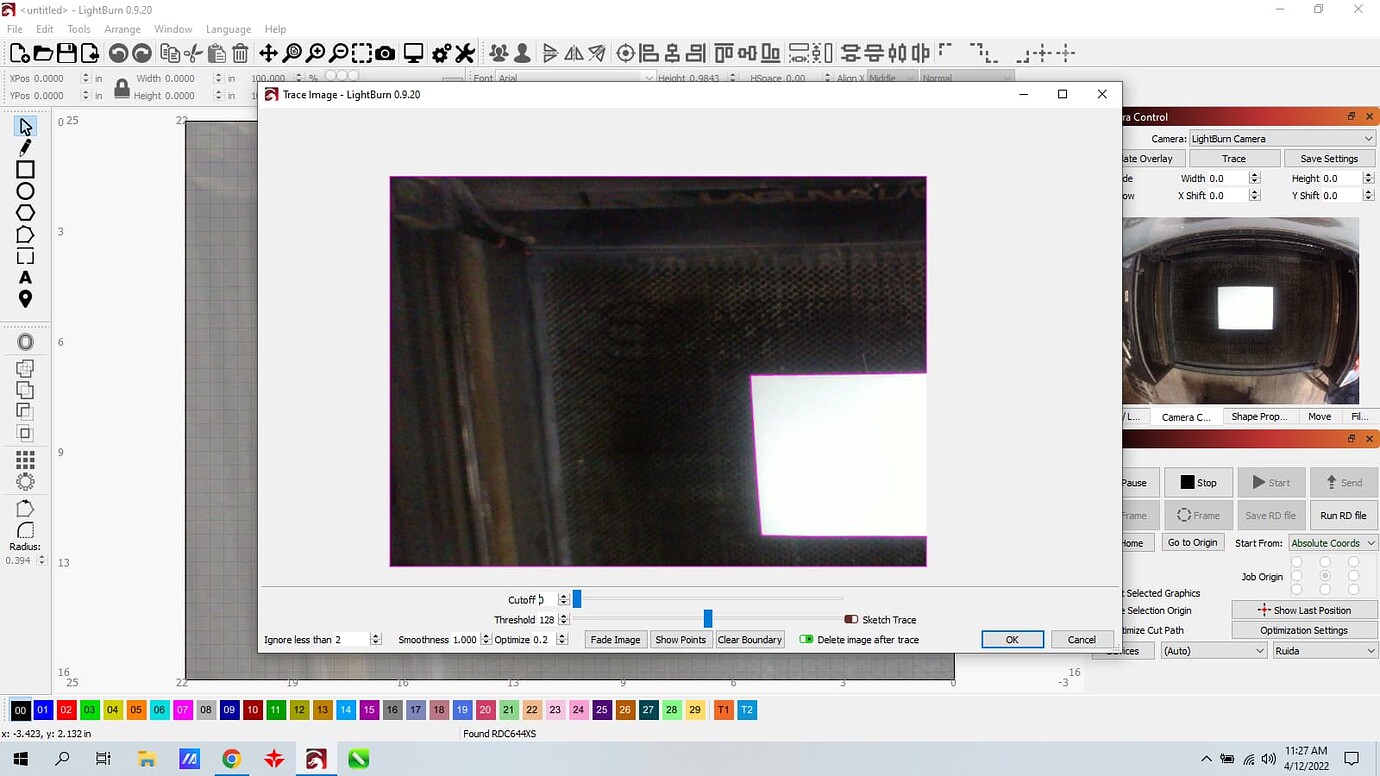Select the Text tool
The image size is (1380, 776).
click(25, 277)
